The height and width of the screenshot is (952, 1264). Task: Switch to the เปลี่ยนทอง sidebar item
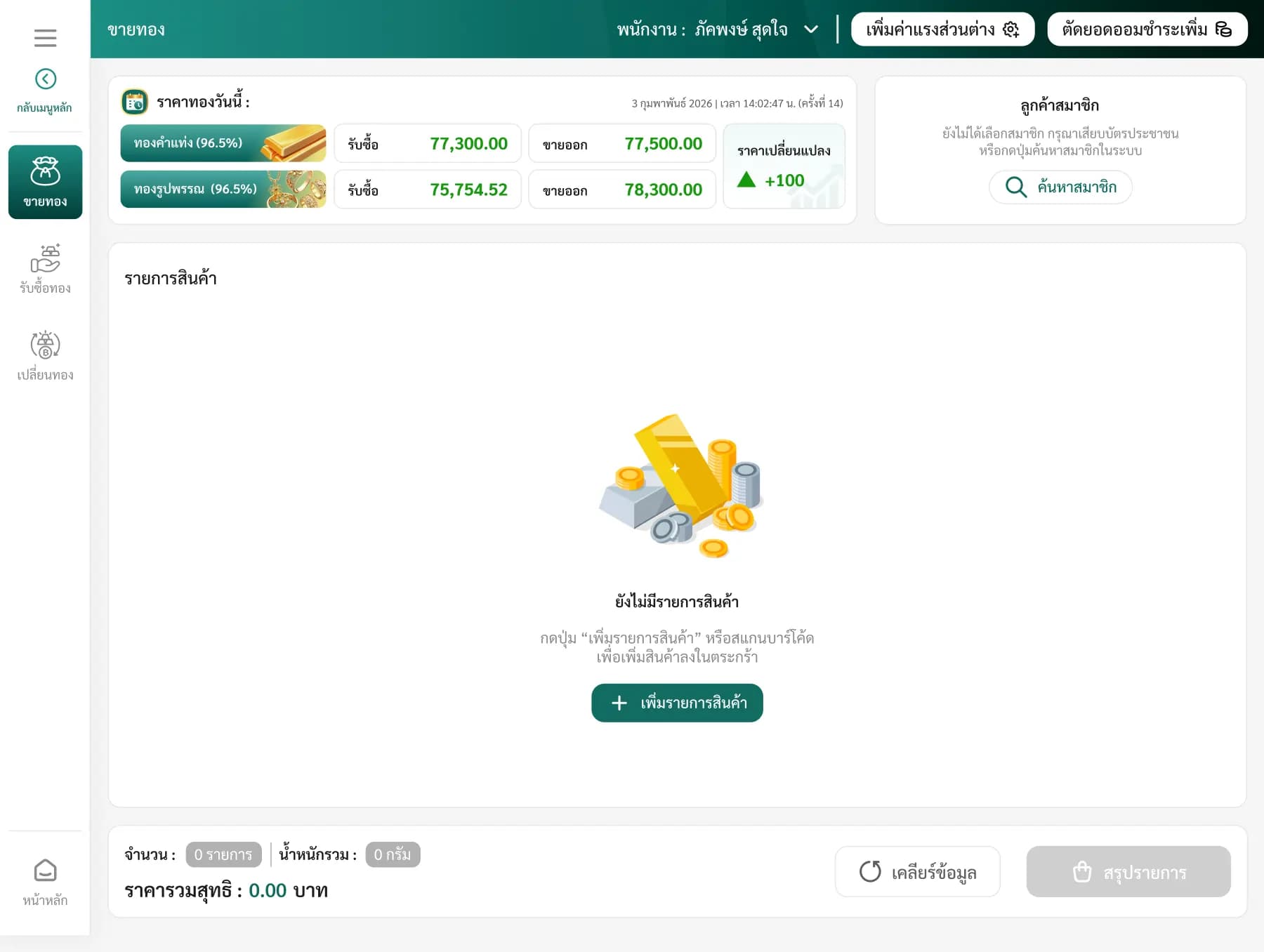point(46,356)
